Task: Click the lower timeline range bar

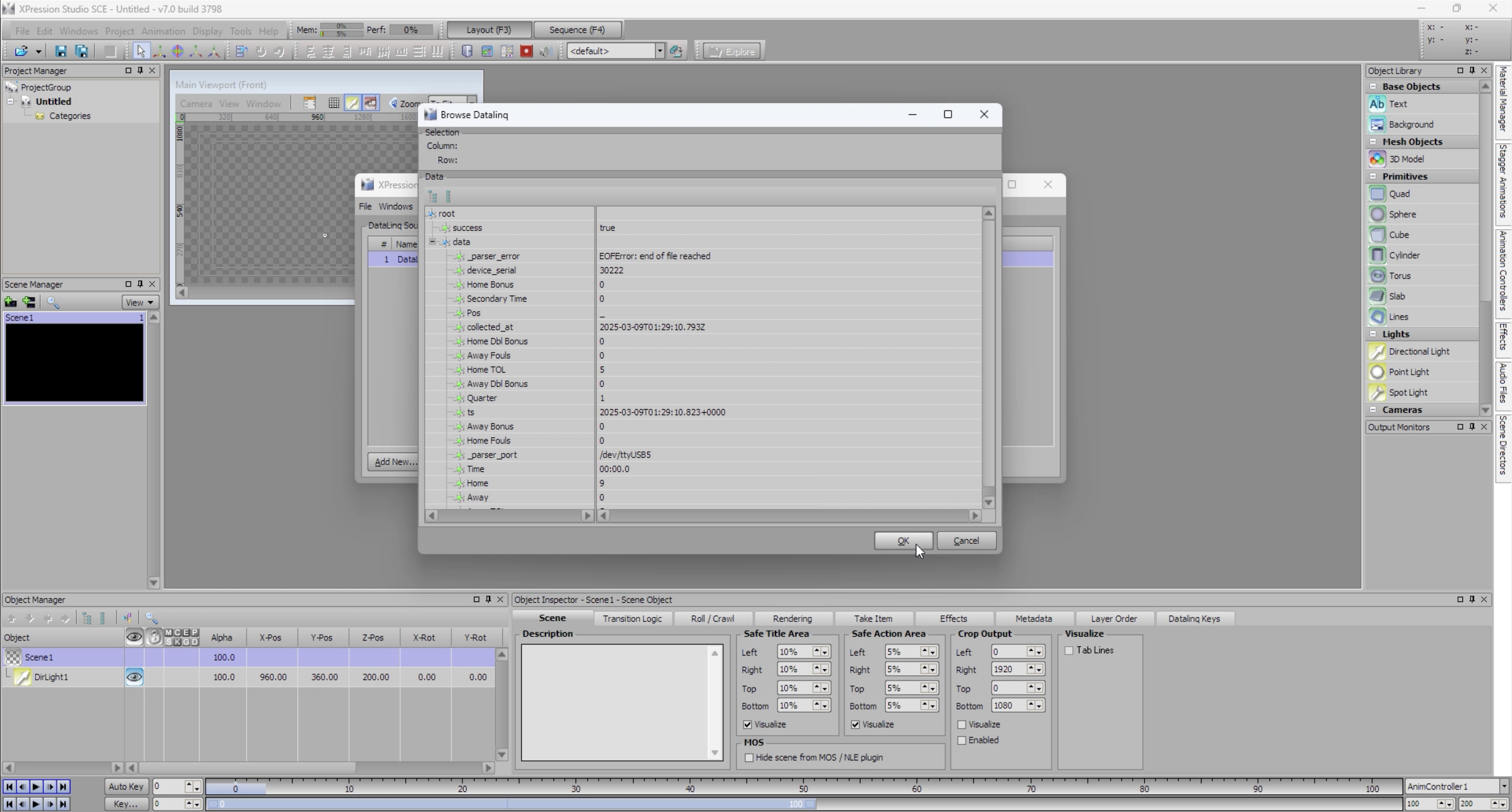Action: [511, 804]
